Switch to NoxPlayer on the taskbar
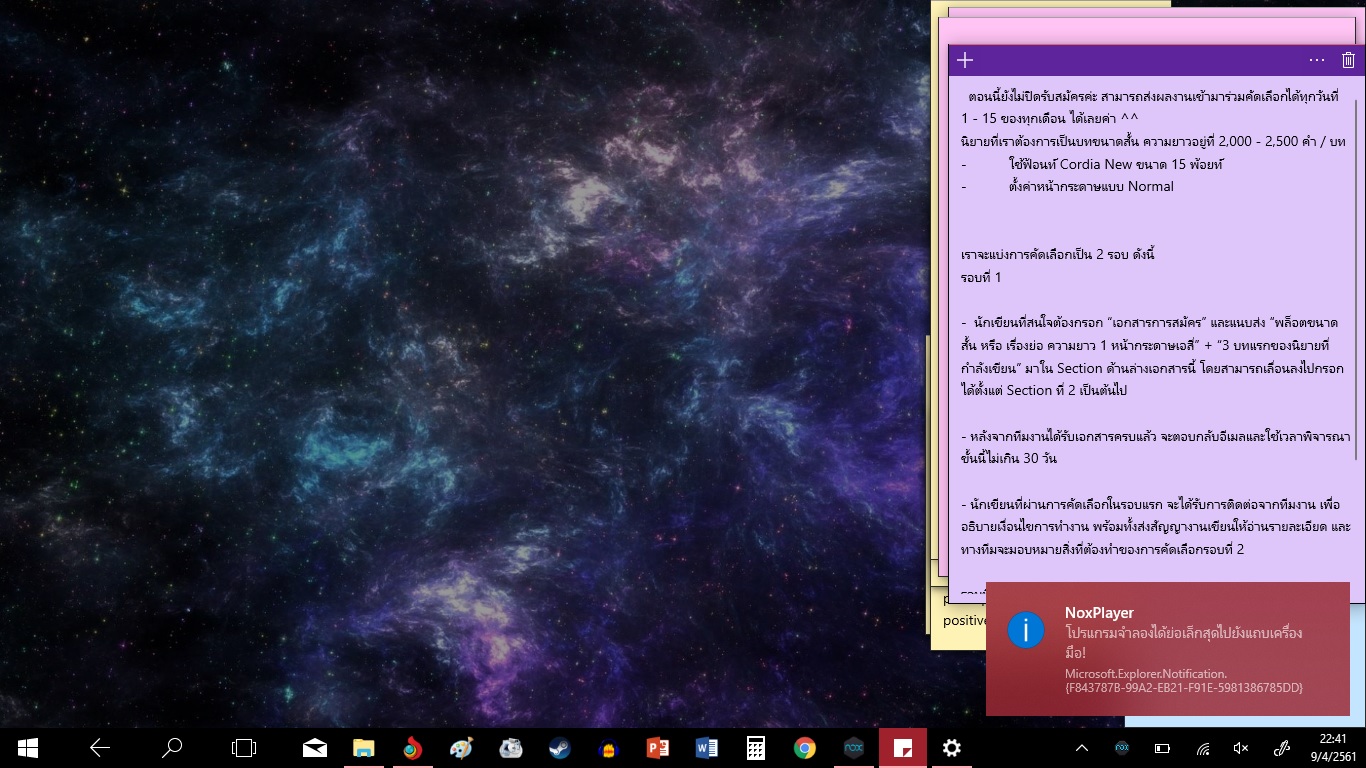The width and height of the screenshot is (1366, 768). tap(853, 748)
